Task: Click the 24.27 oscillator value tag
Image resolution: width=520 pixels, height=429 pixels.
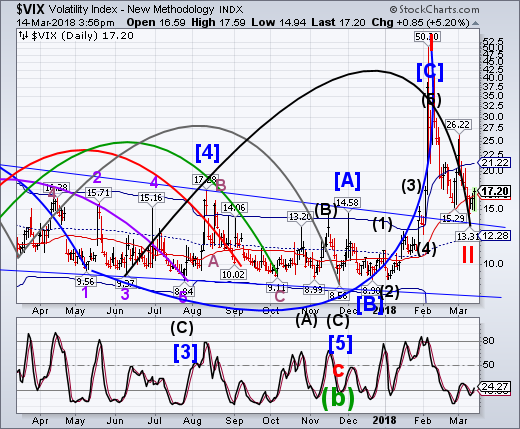Action: [495, 387]
